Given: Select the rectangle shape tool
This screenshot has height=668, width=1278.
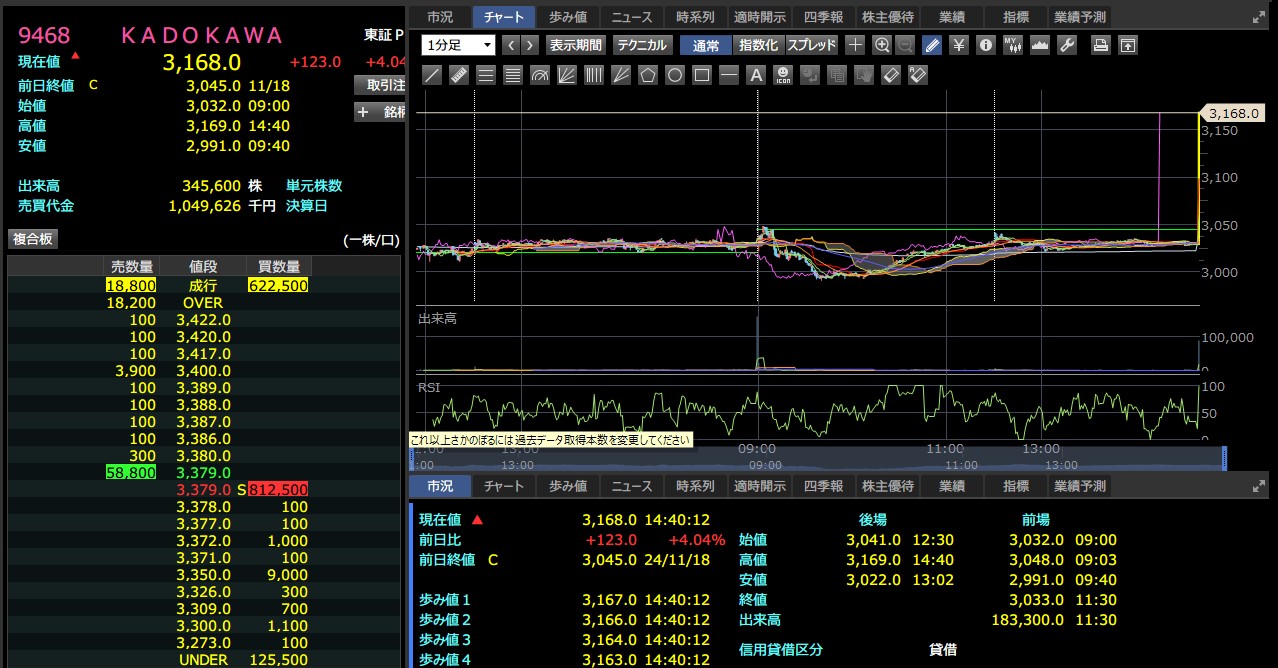Looking at the screenshot, I should [702, 75].
